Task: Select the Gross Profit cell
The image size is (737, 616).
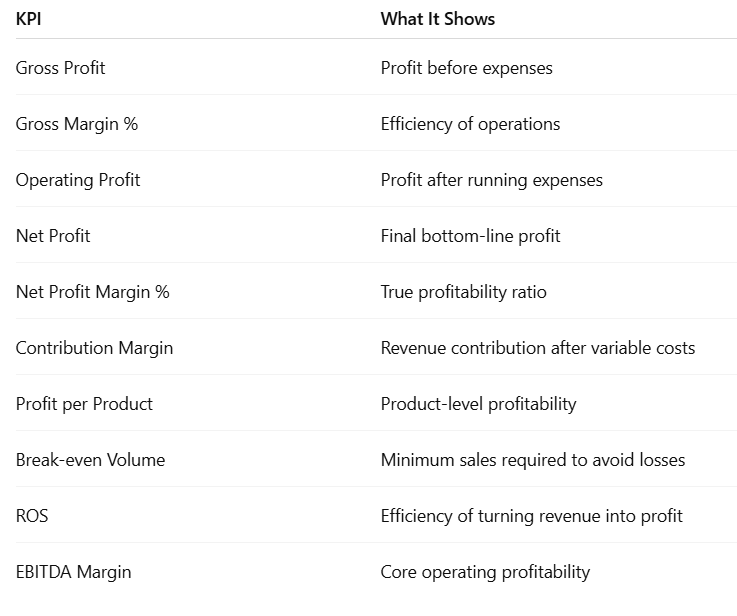Action: point(60,68)
